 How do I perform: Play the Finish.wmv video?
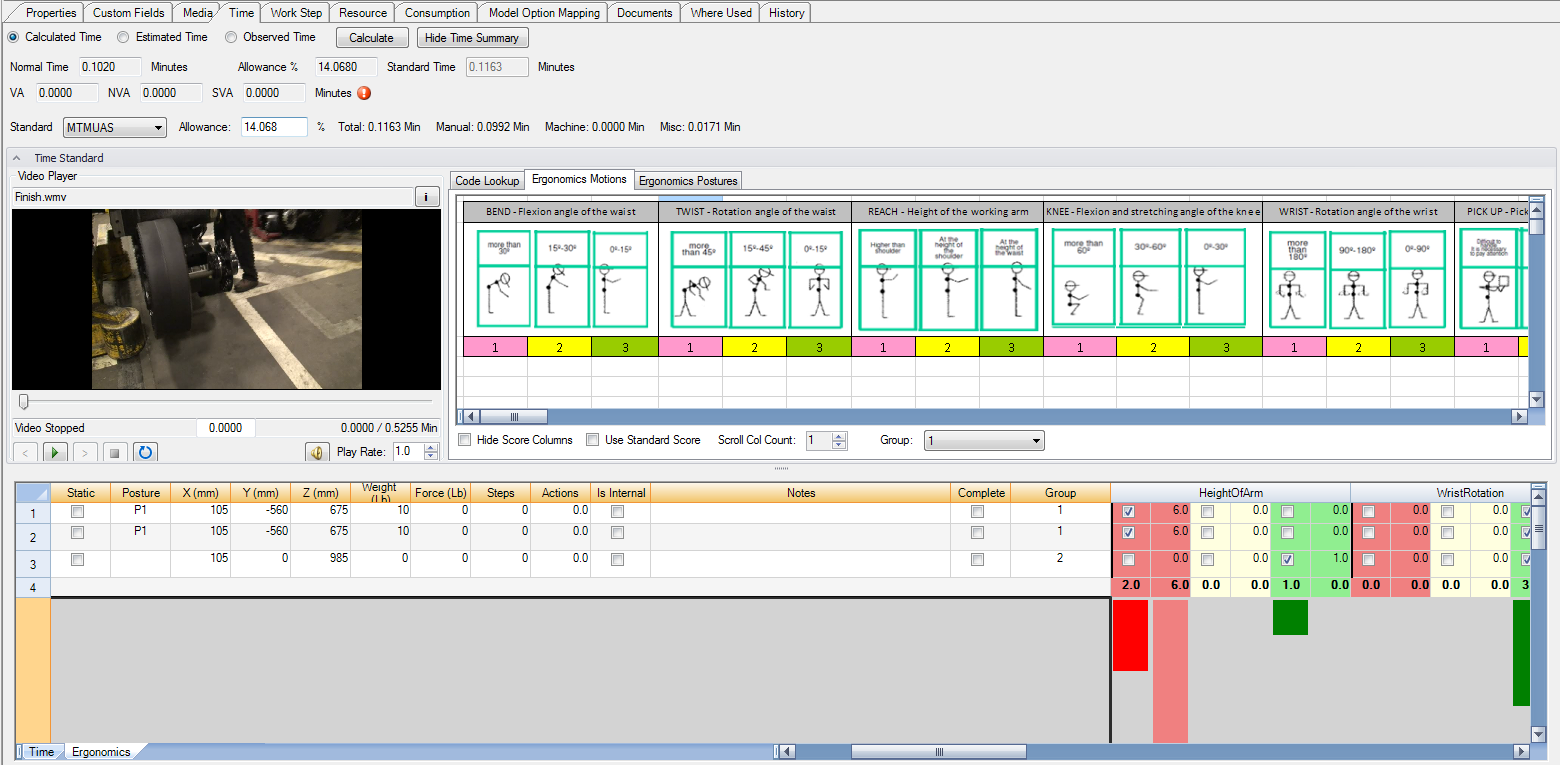[55, 452]
